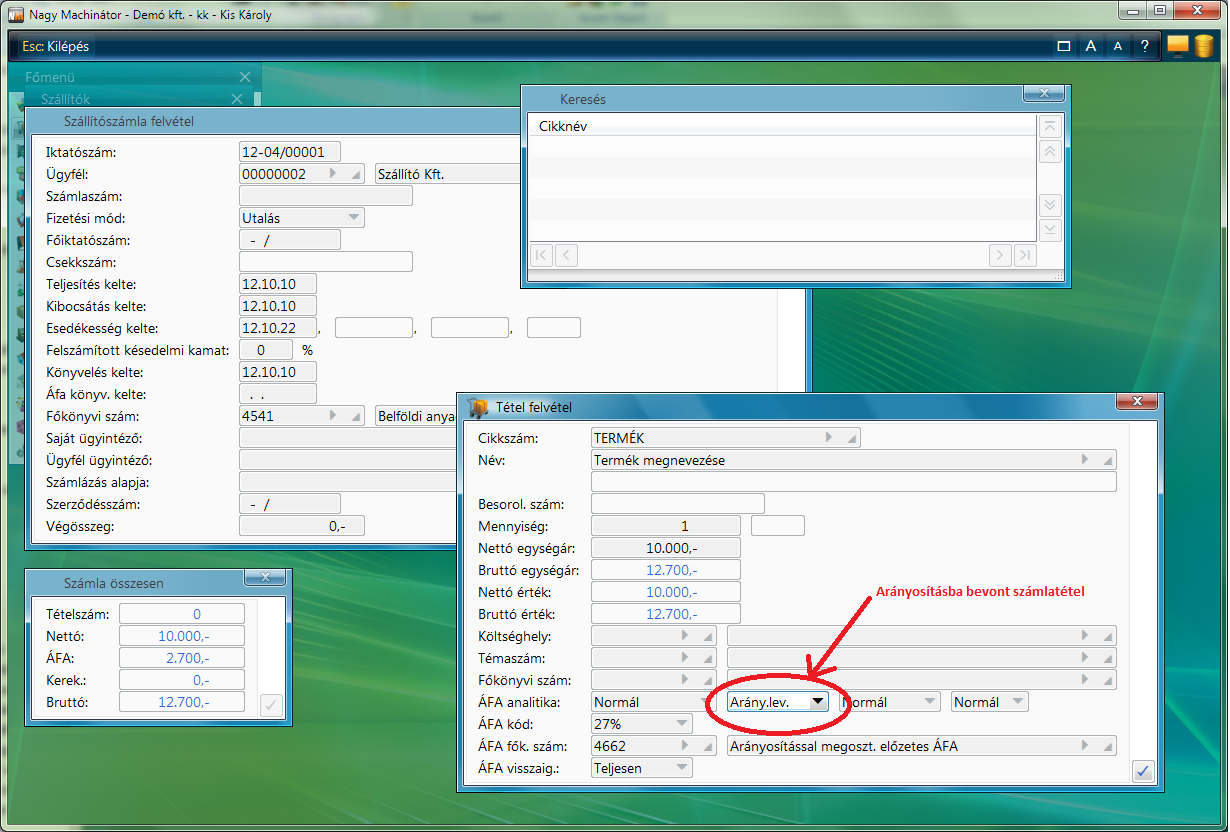Open the Ügyfél code lookup arrow
1230x832 pixels.
pos(333,174)
